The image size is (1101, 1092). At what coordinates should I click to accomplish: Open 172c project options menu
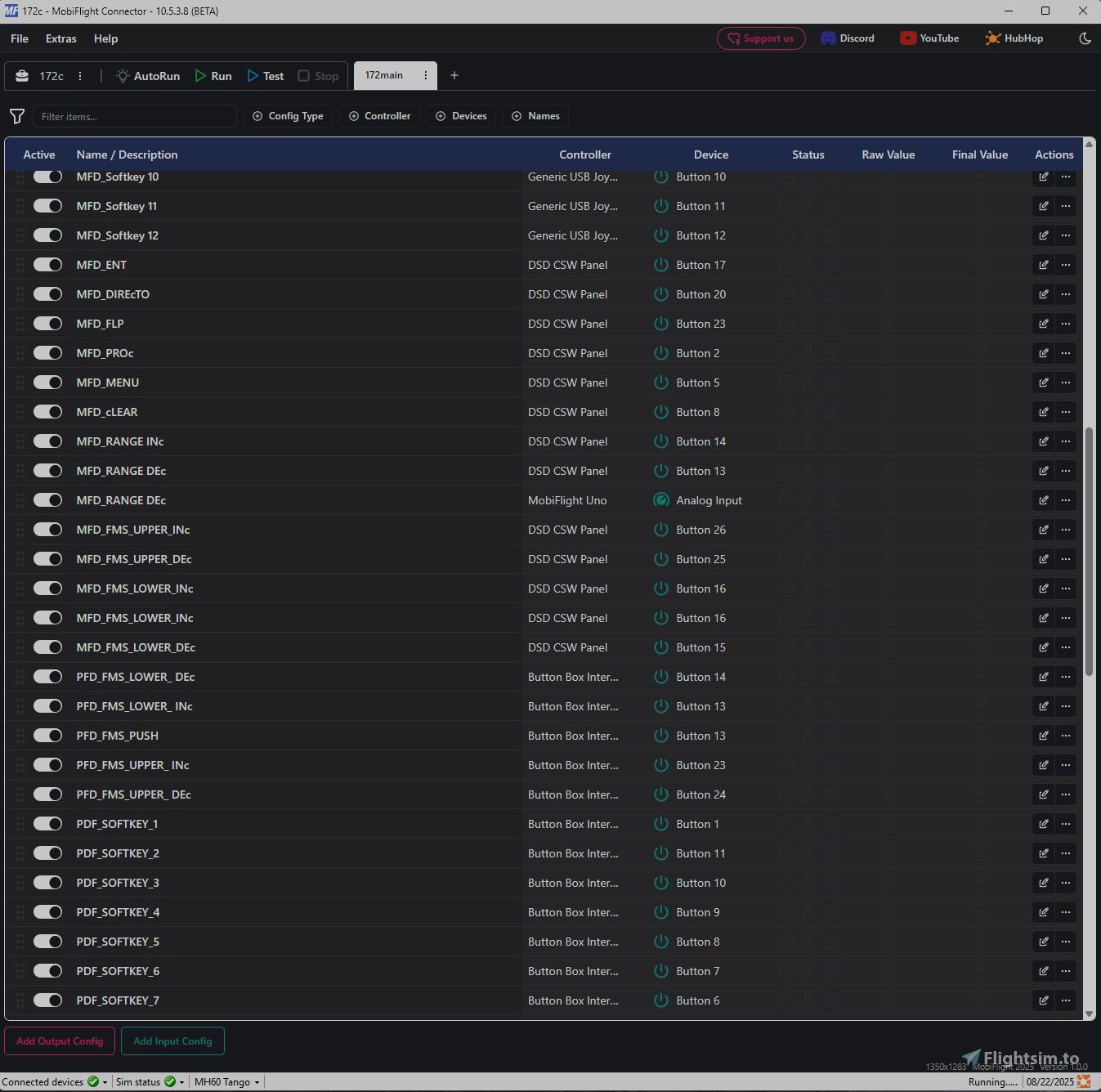[80, 76]
